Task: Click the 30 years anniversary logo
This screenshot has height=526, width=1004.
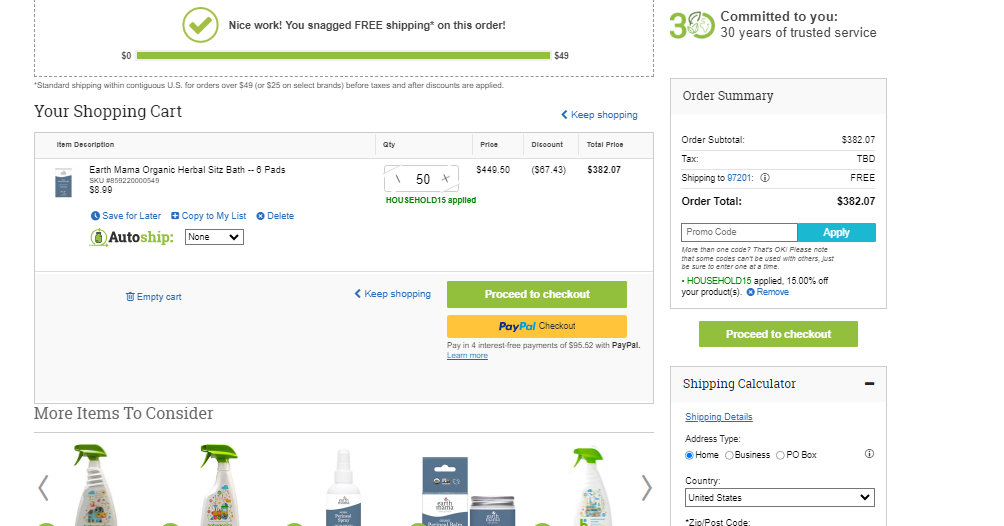Action: (x=692, y=26)
